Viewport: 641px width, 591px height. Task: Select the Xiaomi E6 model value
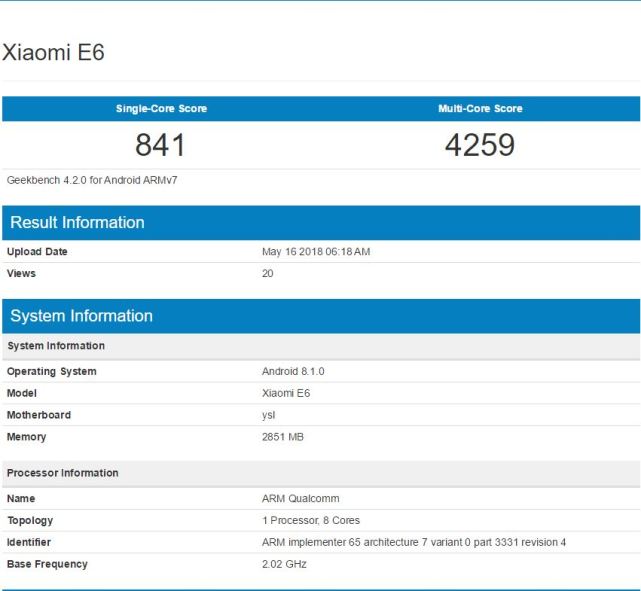[x=286, y=393]
